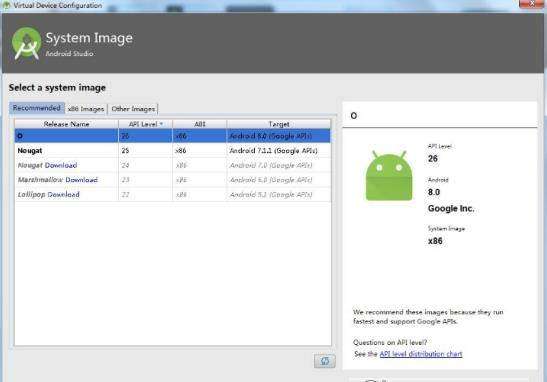Click the ABI column header
Screen dimensions: 547x382
200,124
